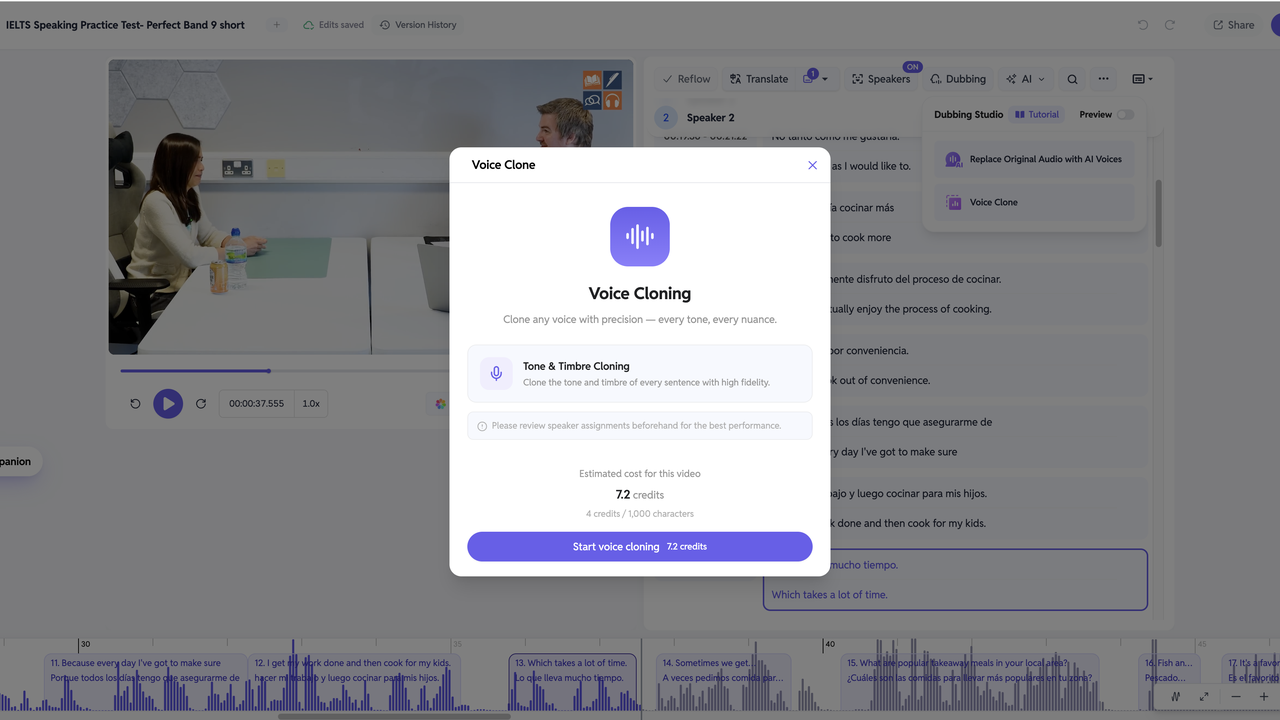Click the timeline horizontal scrollbar
The image size is (1280, 720).
pyautogui.click(x=394, y=716)
